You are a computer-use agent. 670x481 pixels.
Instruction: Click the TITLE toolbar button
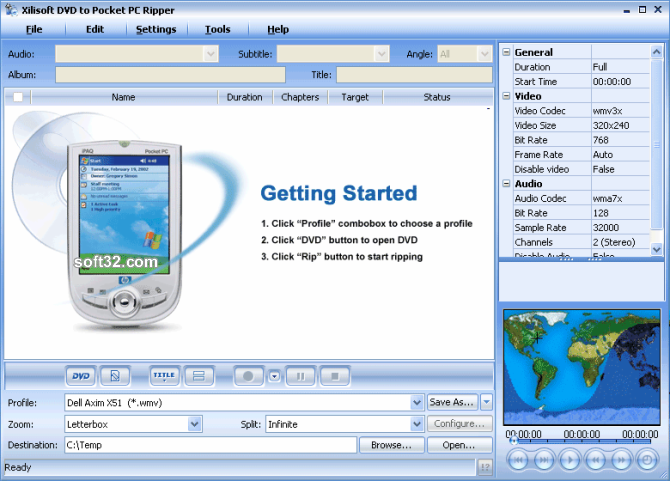tap(164, 376)
